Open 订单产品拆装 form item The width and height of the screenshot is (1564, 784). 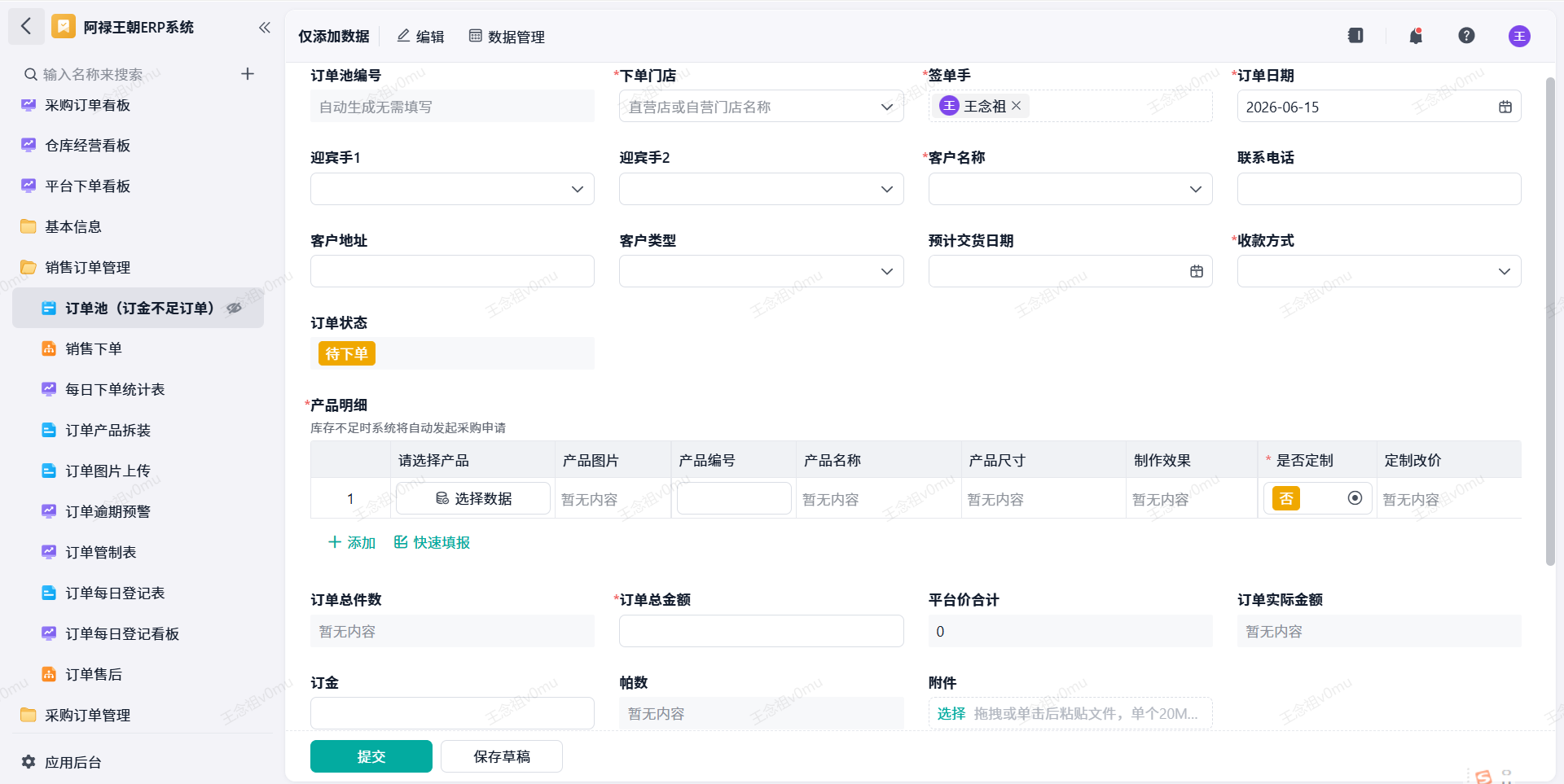click(108, 430)
